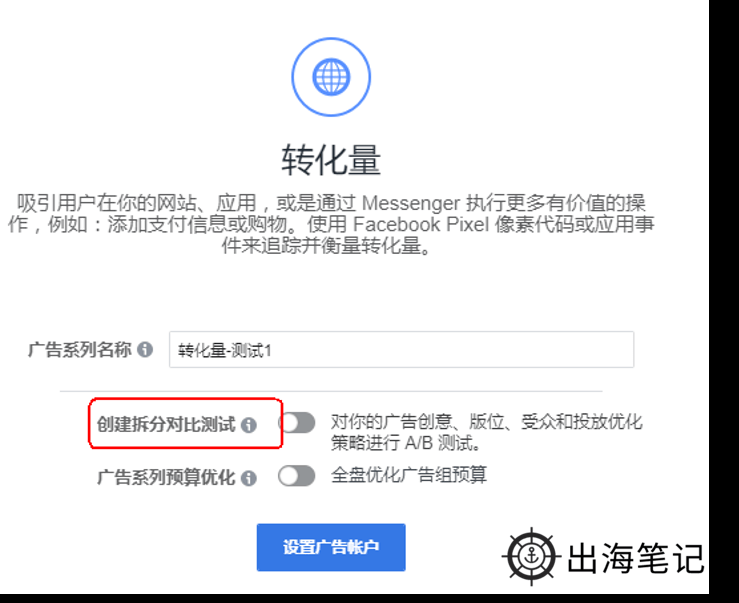
Task: Click the 全盘优化广告组预算 description
Action: [409, 475]
